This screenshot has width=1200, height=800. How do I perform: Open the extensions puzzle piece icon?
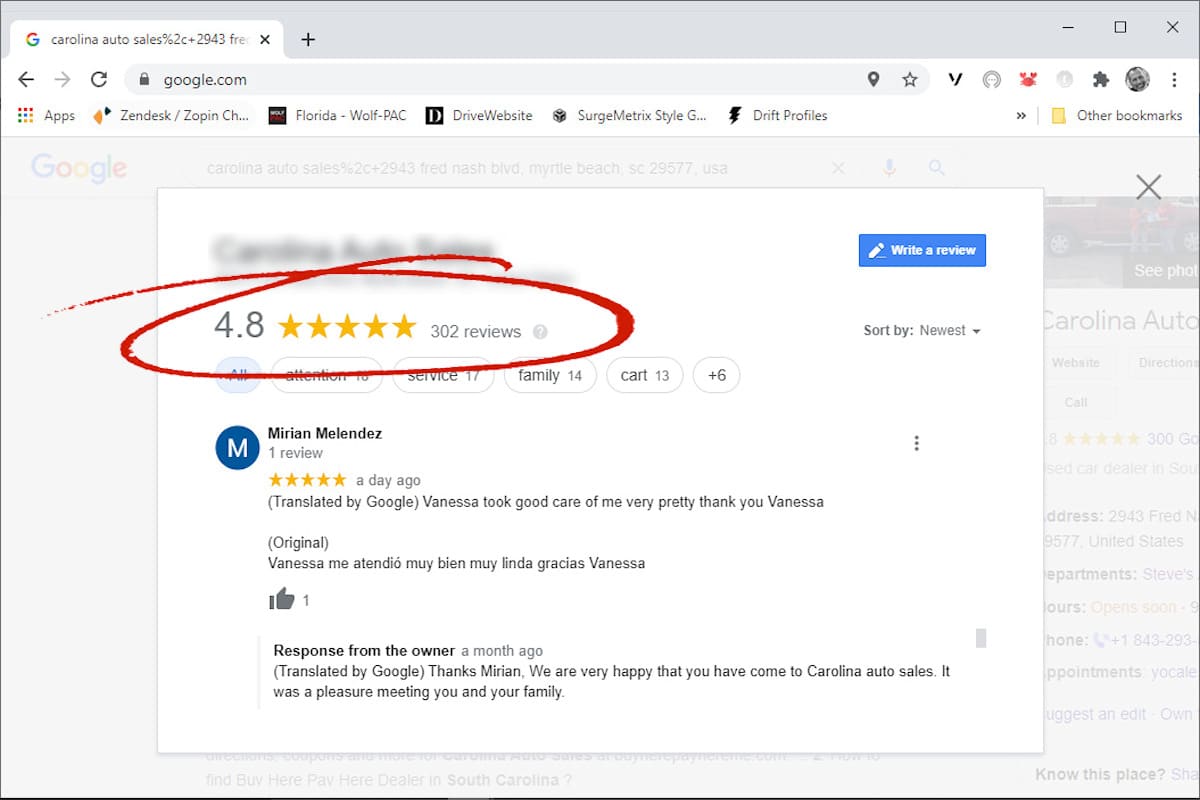coord(1100,79)
